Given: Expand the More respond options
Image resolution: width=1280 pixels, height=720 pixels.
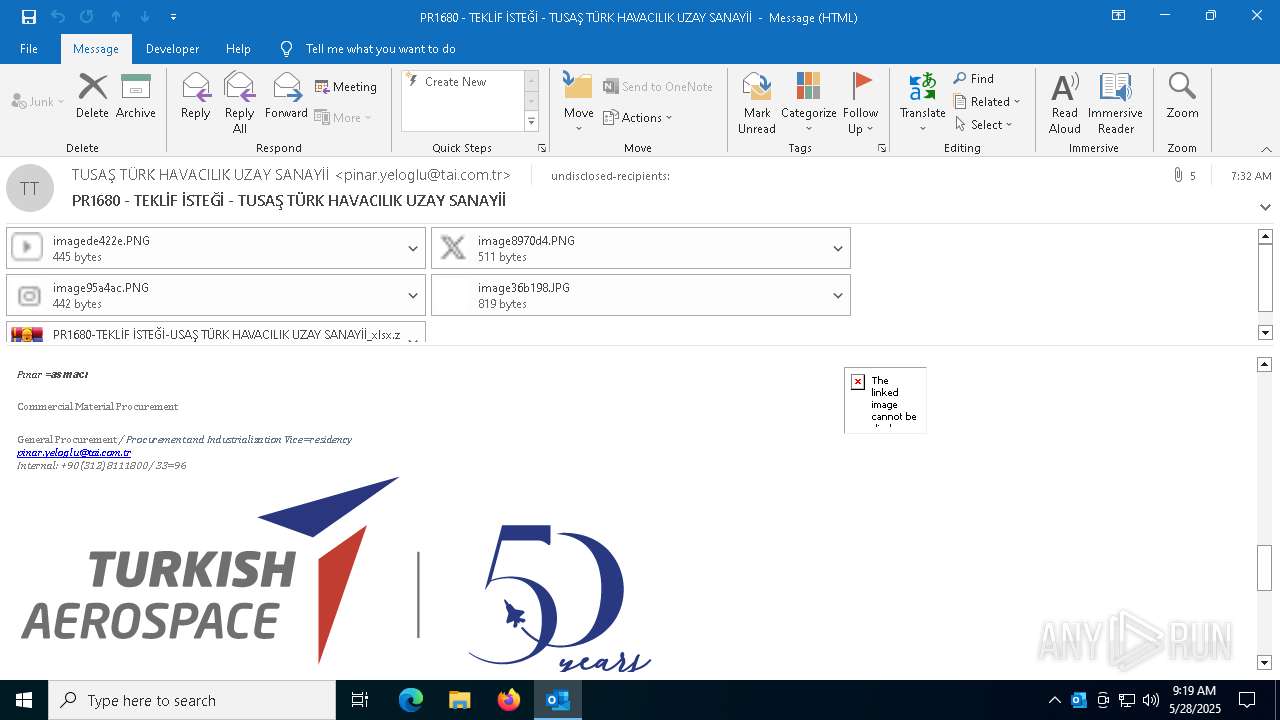Looking at the screenshot, I should click(343, 117).
